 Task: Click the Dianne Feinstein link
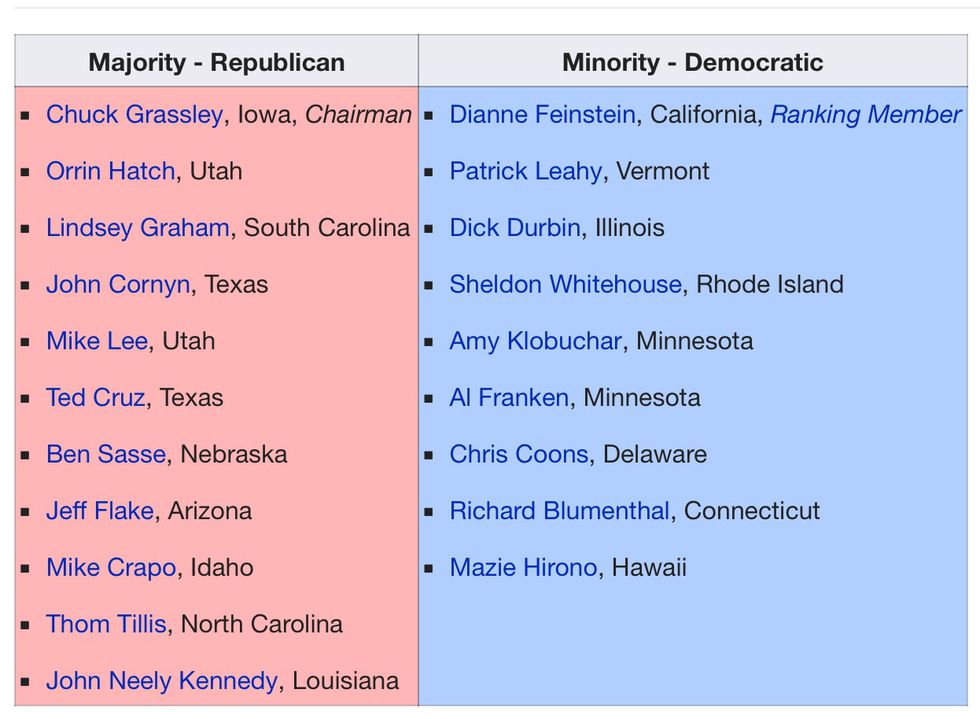pyautogui.click(x=542, y=115)
